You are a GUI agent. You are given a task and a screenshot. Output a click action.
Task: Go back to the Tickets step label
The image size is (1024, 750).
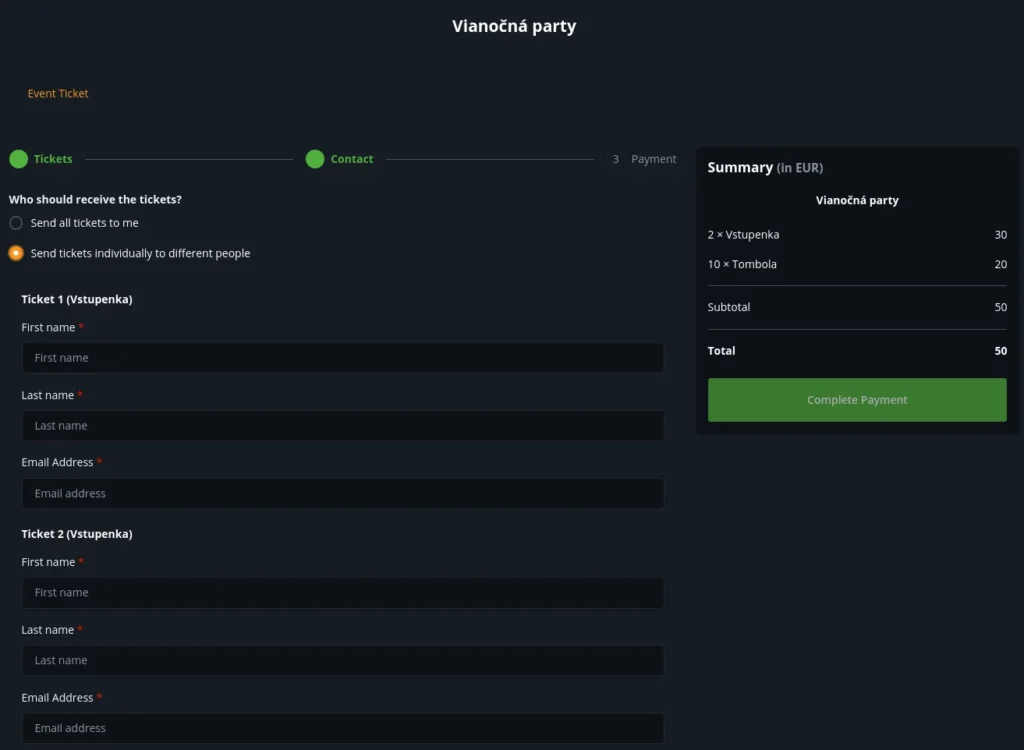click(53, 159)
